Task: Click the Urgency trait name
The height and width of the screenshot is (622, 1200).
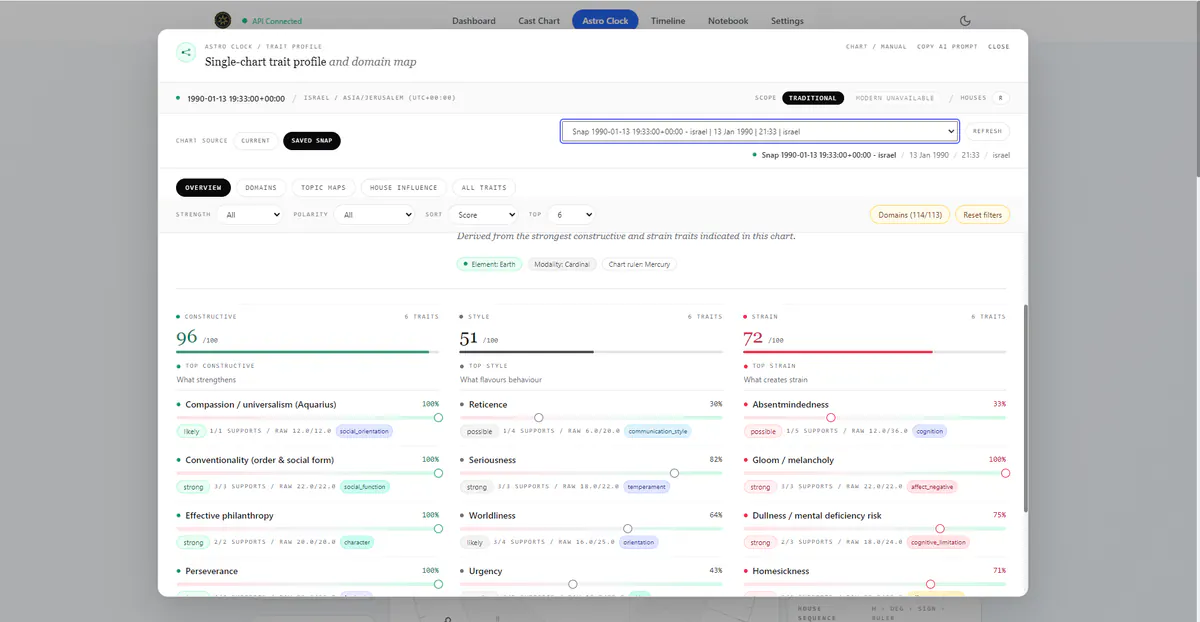Action: pyautogui.click(x=486, y=571)
